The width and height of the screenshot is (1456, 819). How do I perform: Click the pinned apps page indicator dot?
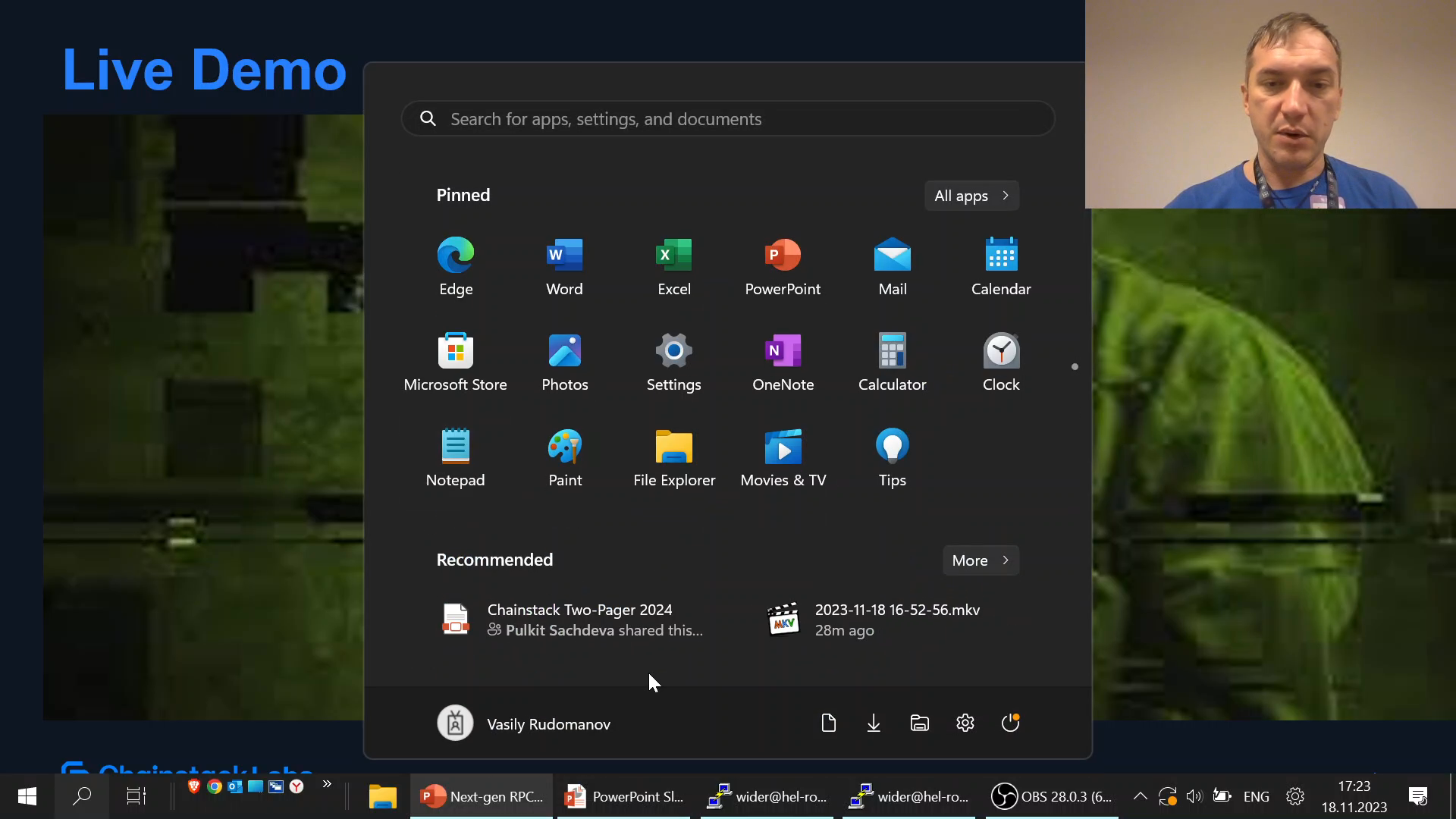pyautogui.click(x=1075, y=367)
